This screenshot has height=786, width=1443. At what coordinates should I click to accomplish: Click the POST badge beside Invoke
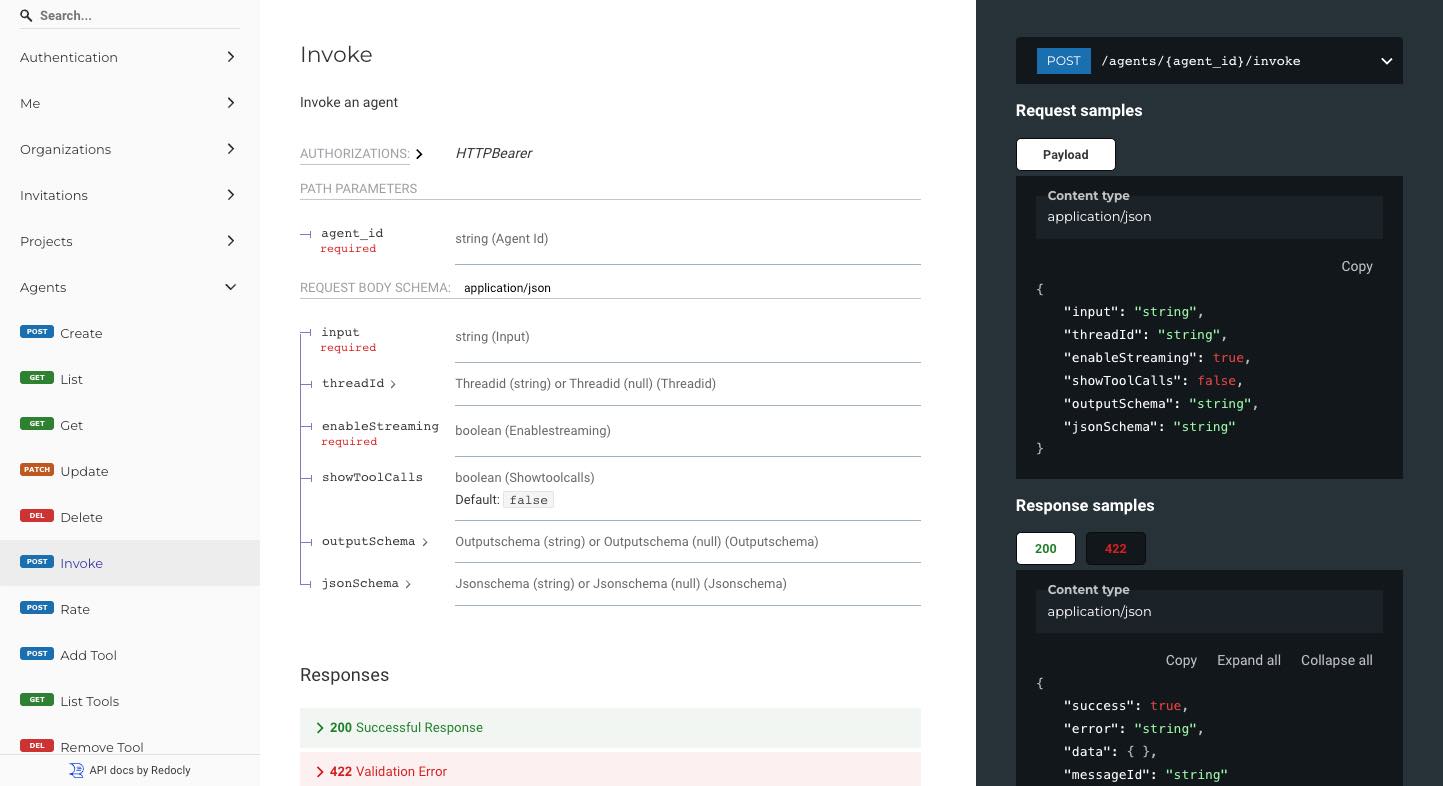click(x=37, y=561)
